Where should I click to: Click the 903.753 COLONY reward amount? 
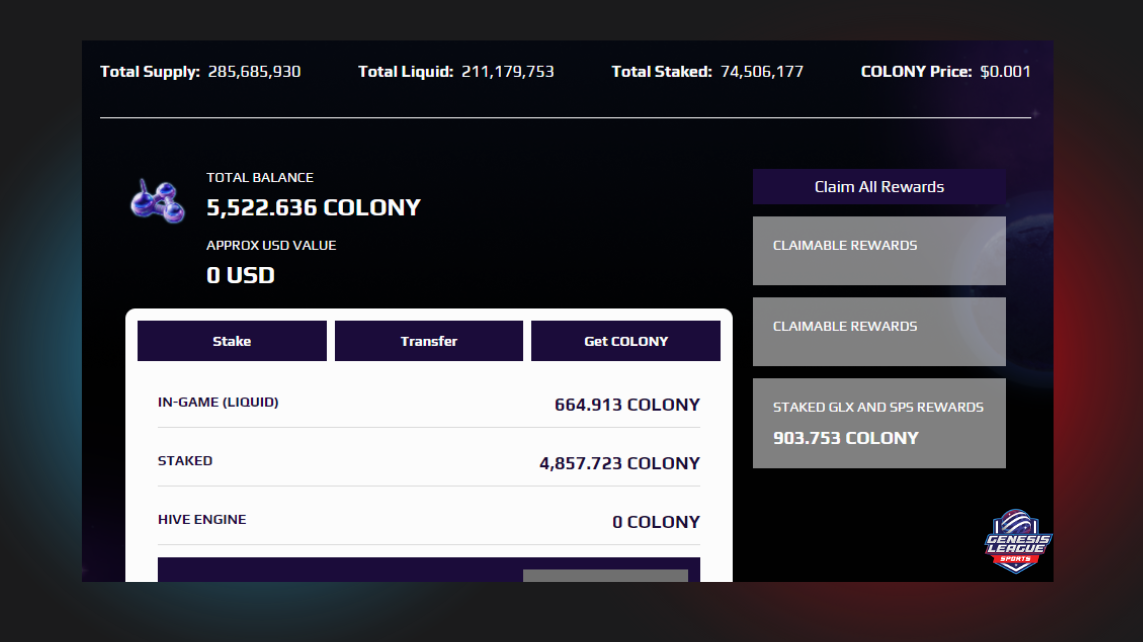click(846, 438)
